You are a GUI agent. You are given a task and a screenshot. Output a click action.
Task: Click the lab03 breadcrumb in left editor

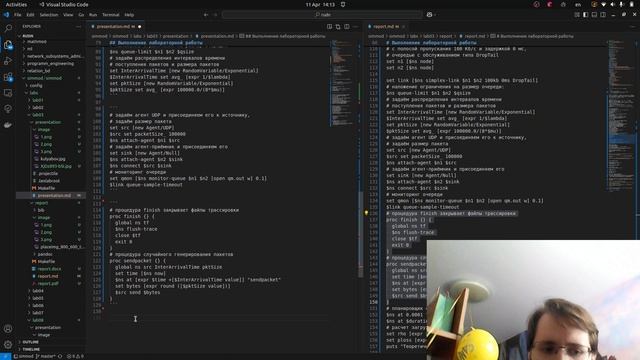pyautogui.click(x=152, y=36)
